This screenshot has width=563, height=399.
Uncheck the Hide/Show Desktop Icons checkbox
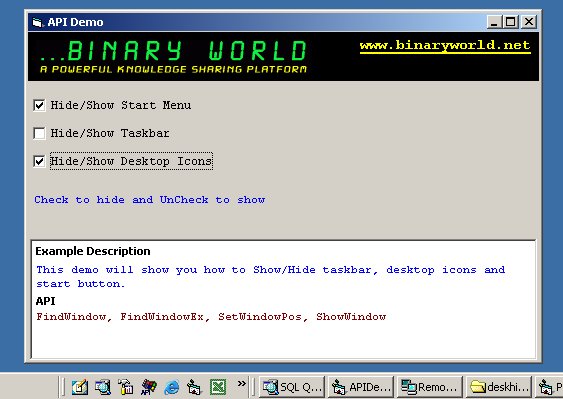(39, 161)
